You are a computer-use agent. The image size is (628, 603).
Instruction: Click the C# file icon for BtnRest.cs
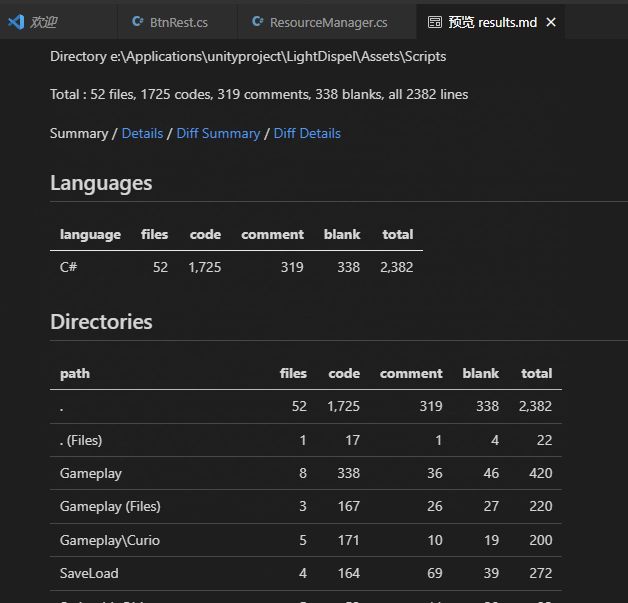(x=138, y=21)
